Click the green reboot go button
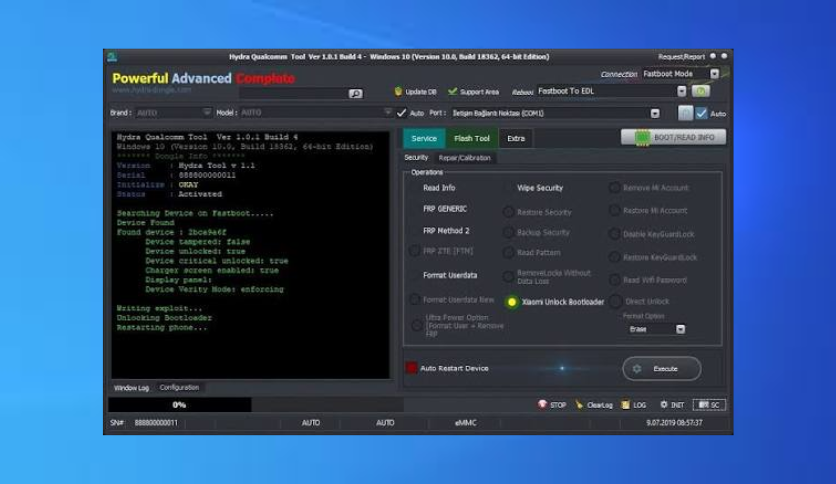The height and width of the screenshot is (484, 836). coord(701,91)
